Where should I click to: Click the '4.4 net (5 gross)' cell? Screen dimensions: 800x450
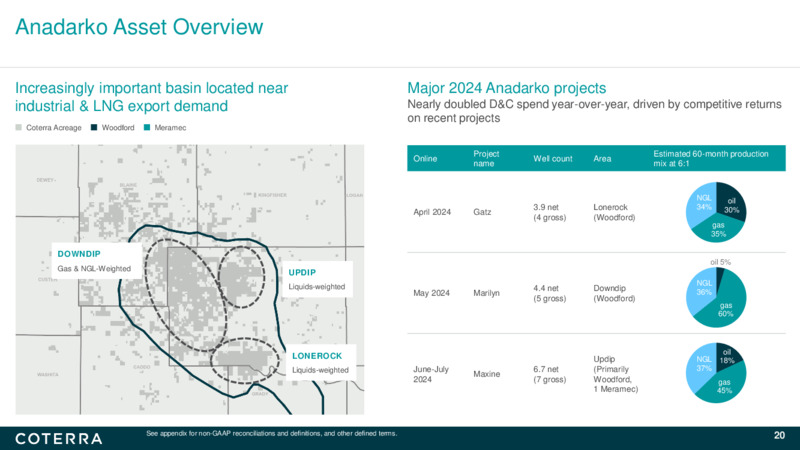pos(549,293)
